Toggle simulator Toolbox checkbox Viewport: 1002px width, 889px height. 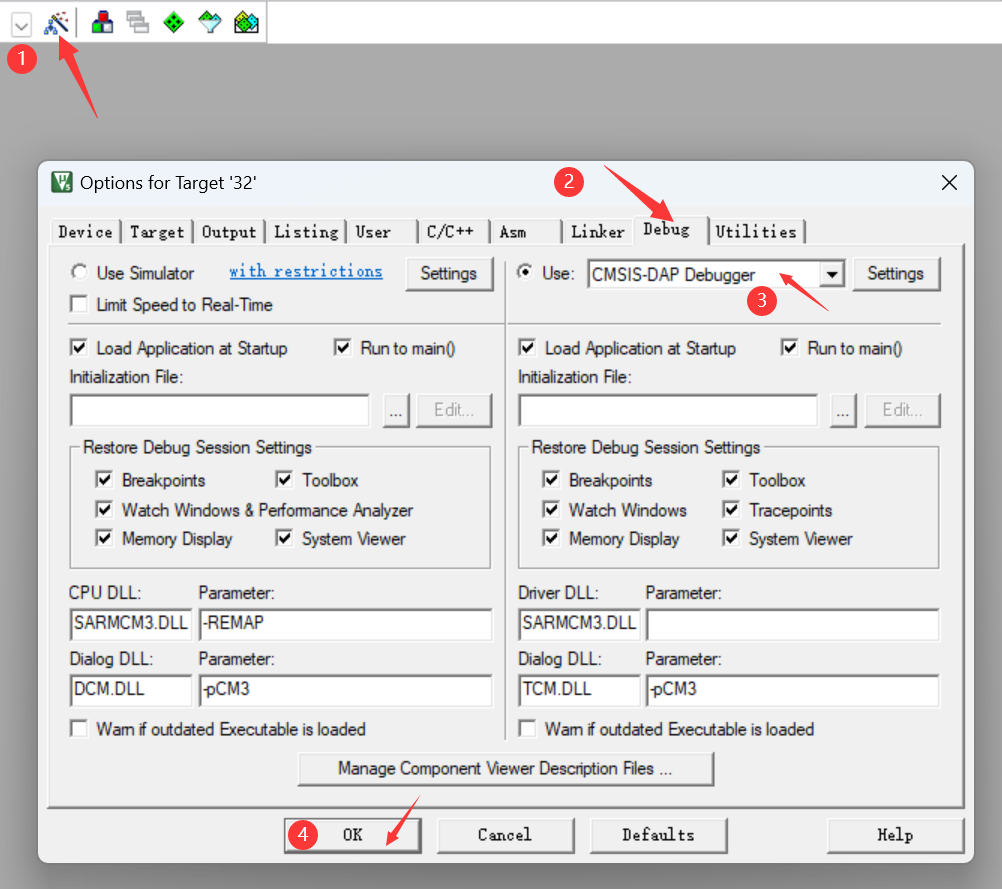point(284,479)
